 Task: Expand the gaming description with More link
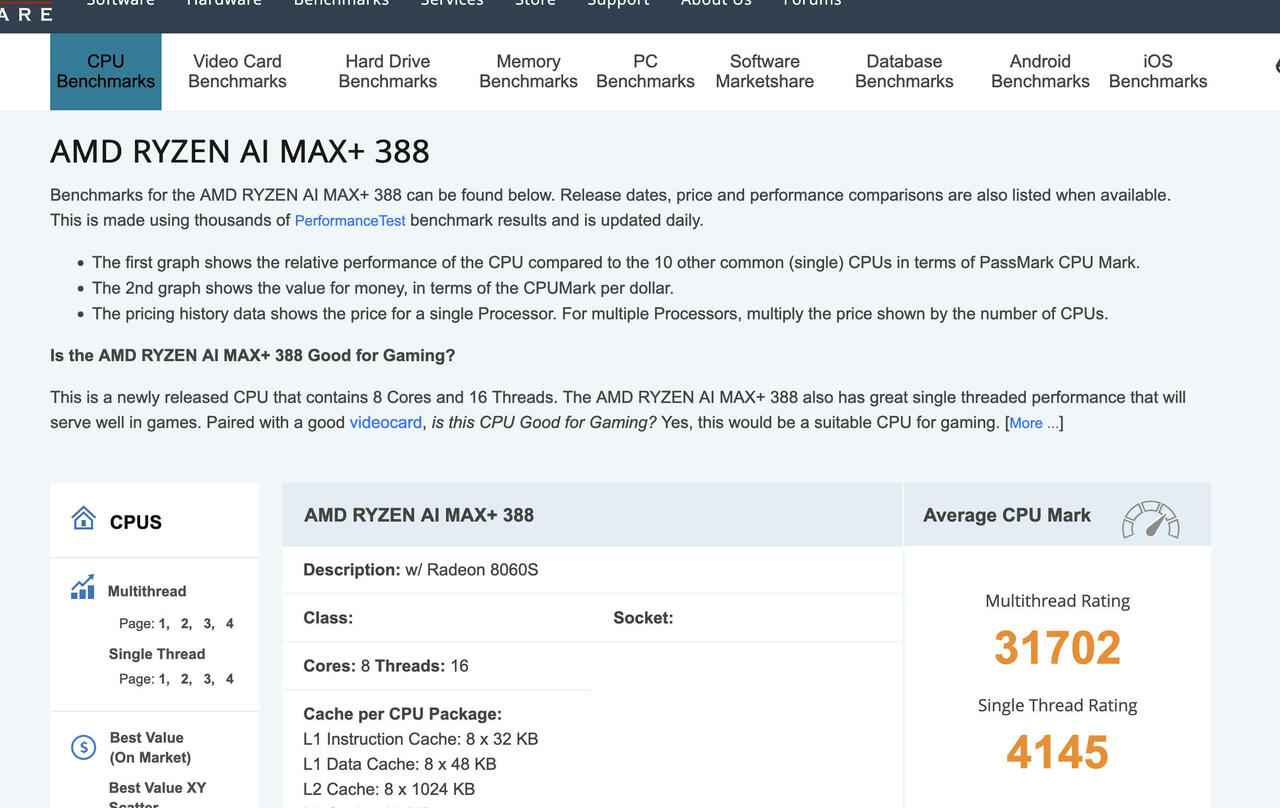point(1033,423)
